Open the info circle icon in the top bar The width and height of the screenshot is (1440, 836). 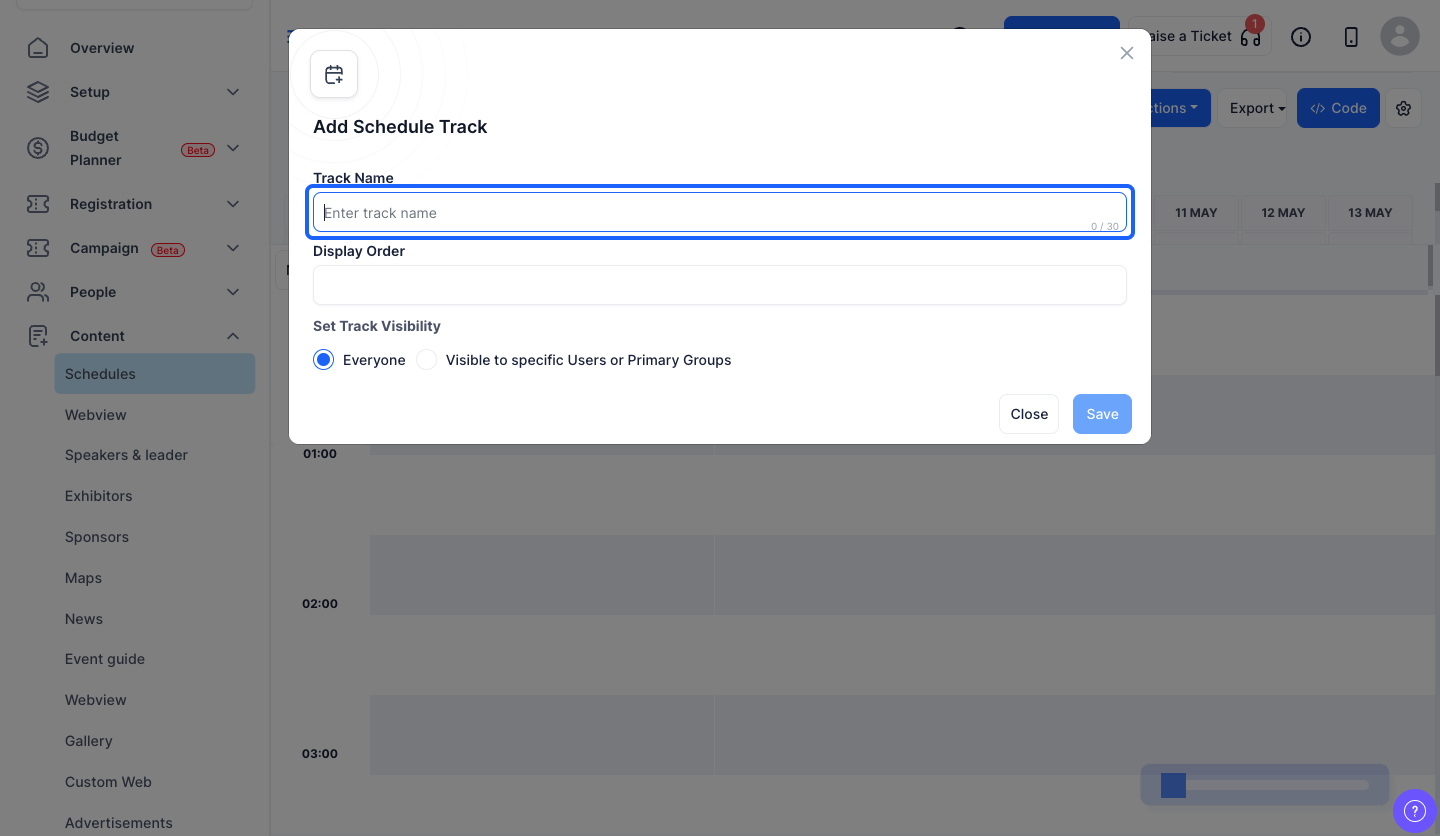coord(1301,37)
